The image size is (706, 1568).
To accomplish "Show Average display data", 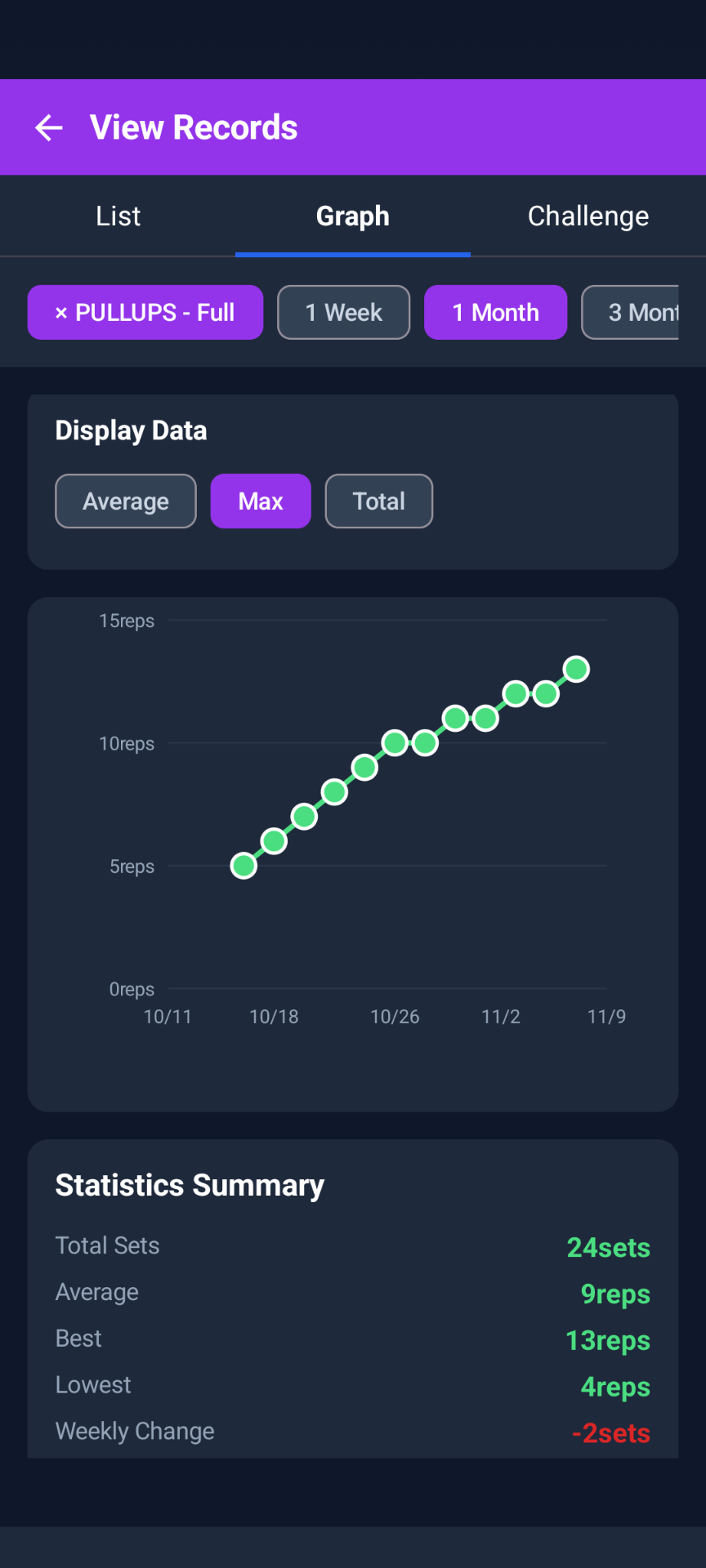I will (x=126, y=501).
